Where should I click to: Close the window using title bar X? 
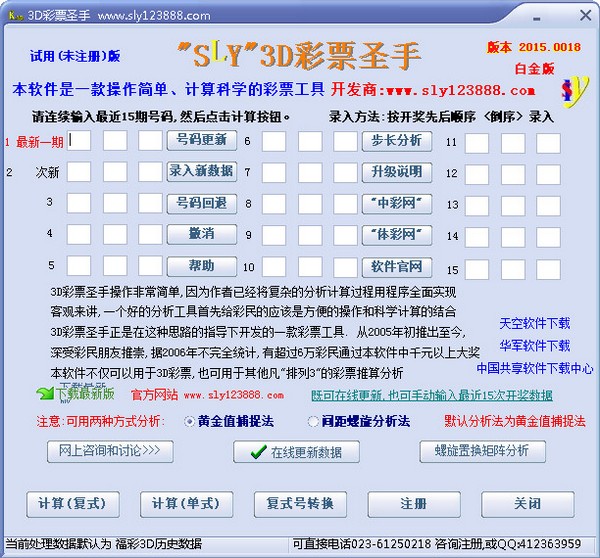[585, 16]
